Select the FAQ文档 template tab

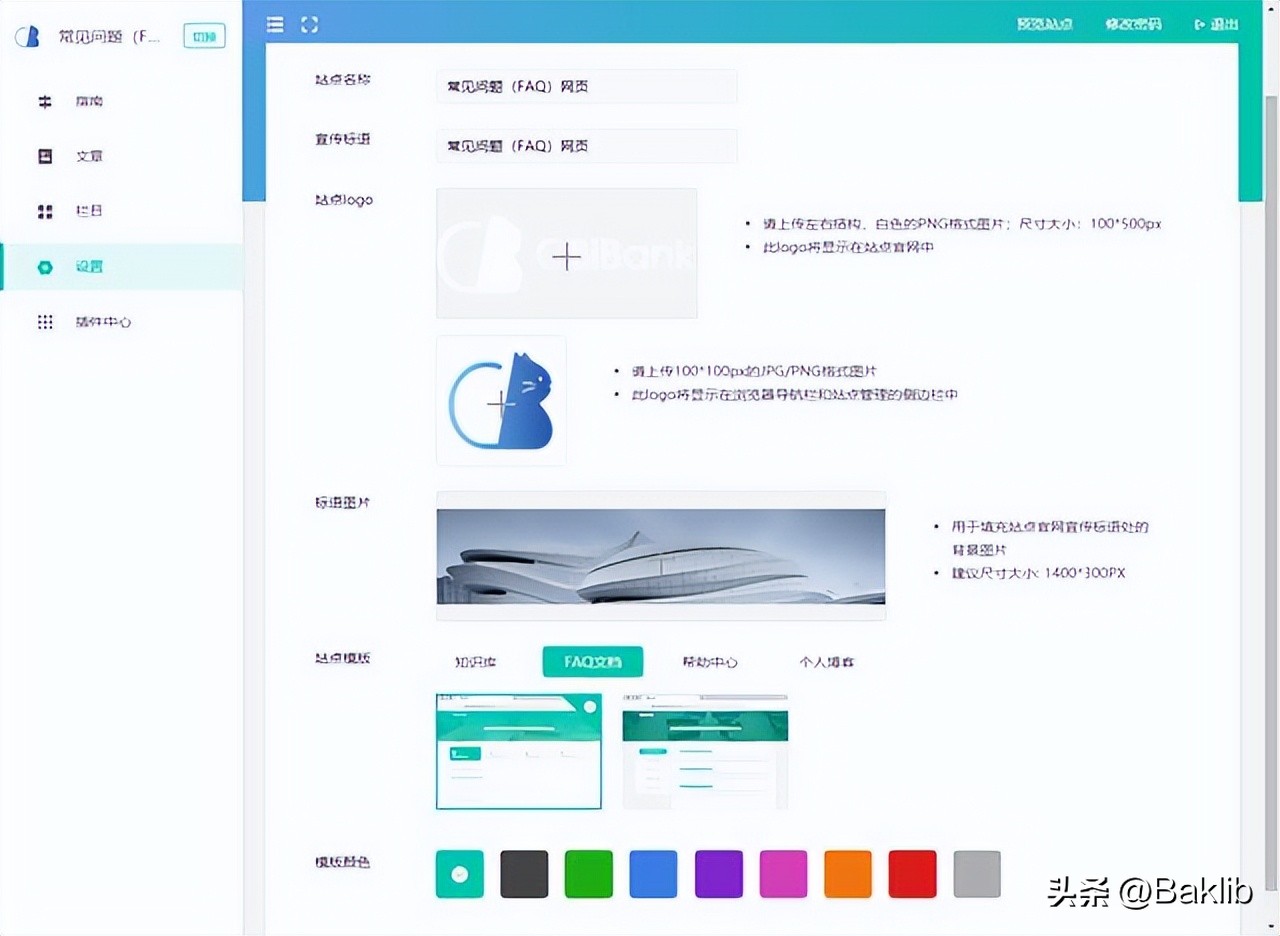(x=592, y=661)
